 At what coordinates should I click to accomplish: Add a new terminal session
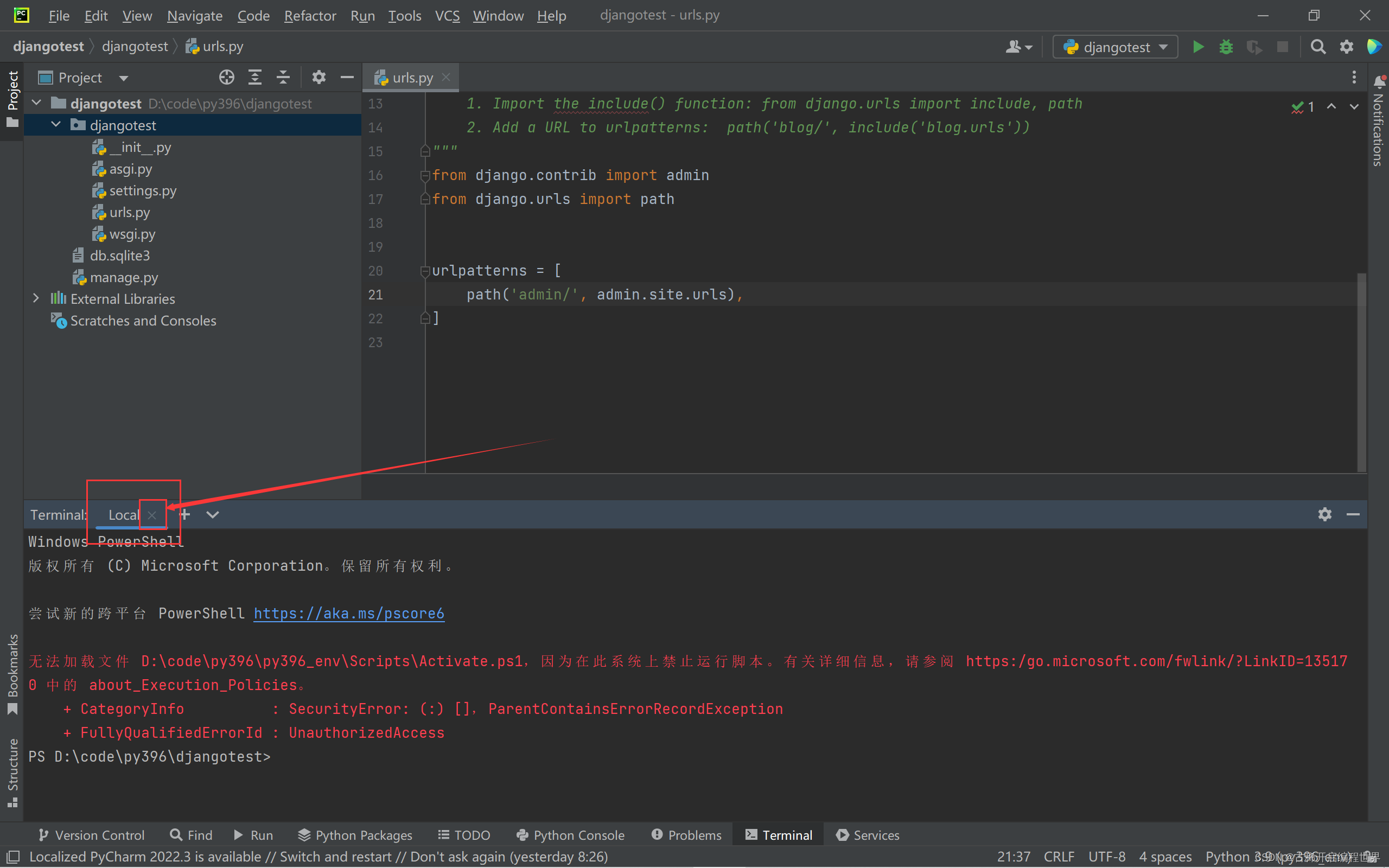point(185,514)
